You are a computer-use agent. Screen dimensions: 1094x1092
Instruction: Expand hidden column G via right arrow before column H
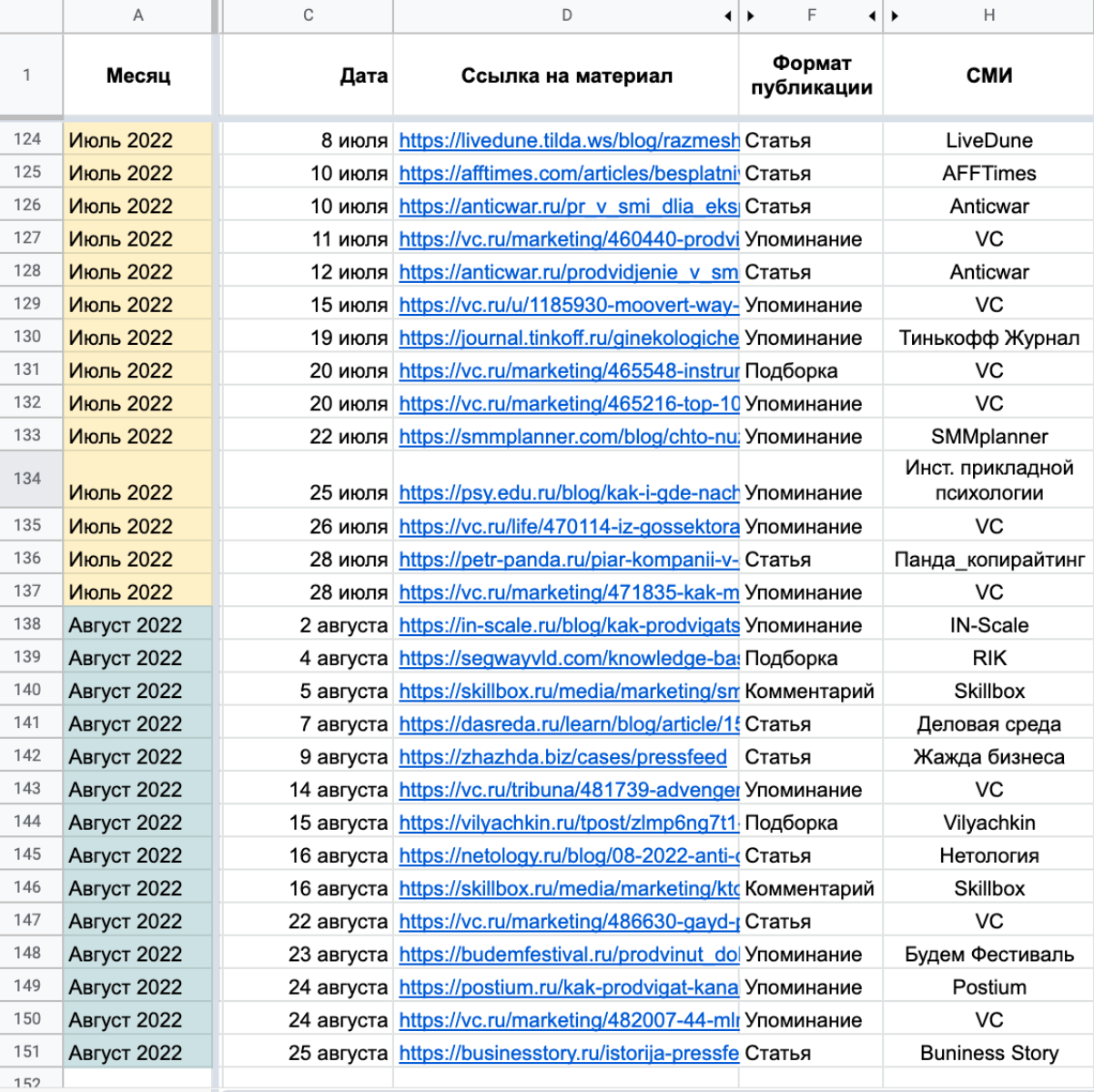point(896,15)
